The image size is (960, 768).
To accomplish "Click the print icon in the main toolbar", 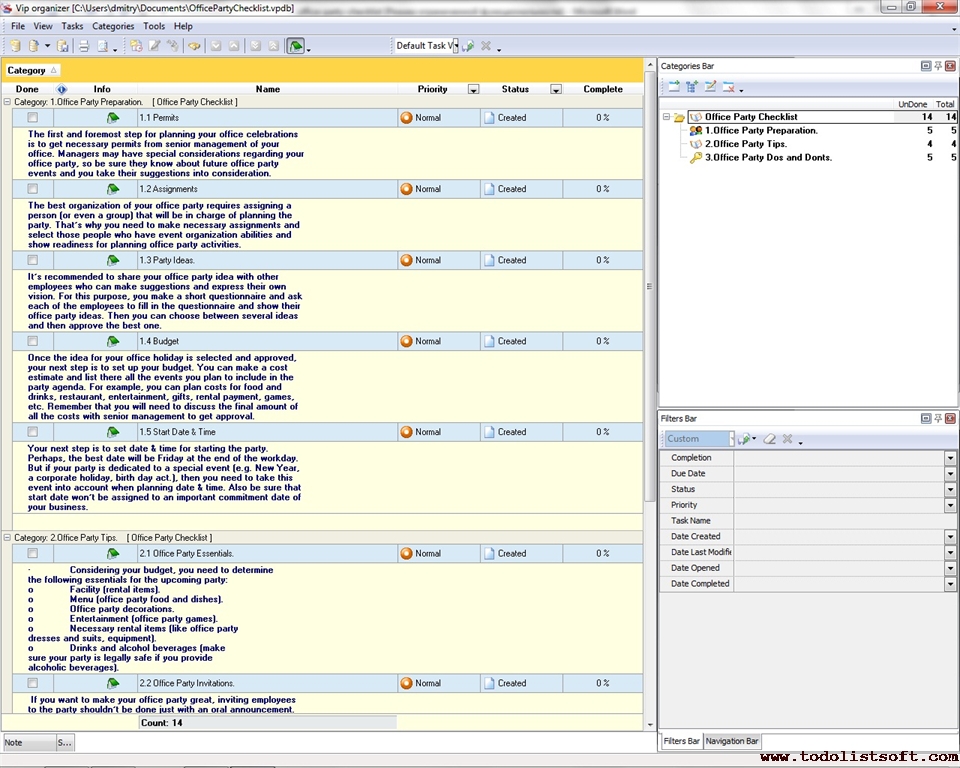I will [x=84, y=46].
